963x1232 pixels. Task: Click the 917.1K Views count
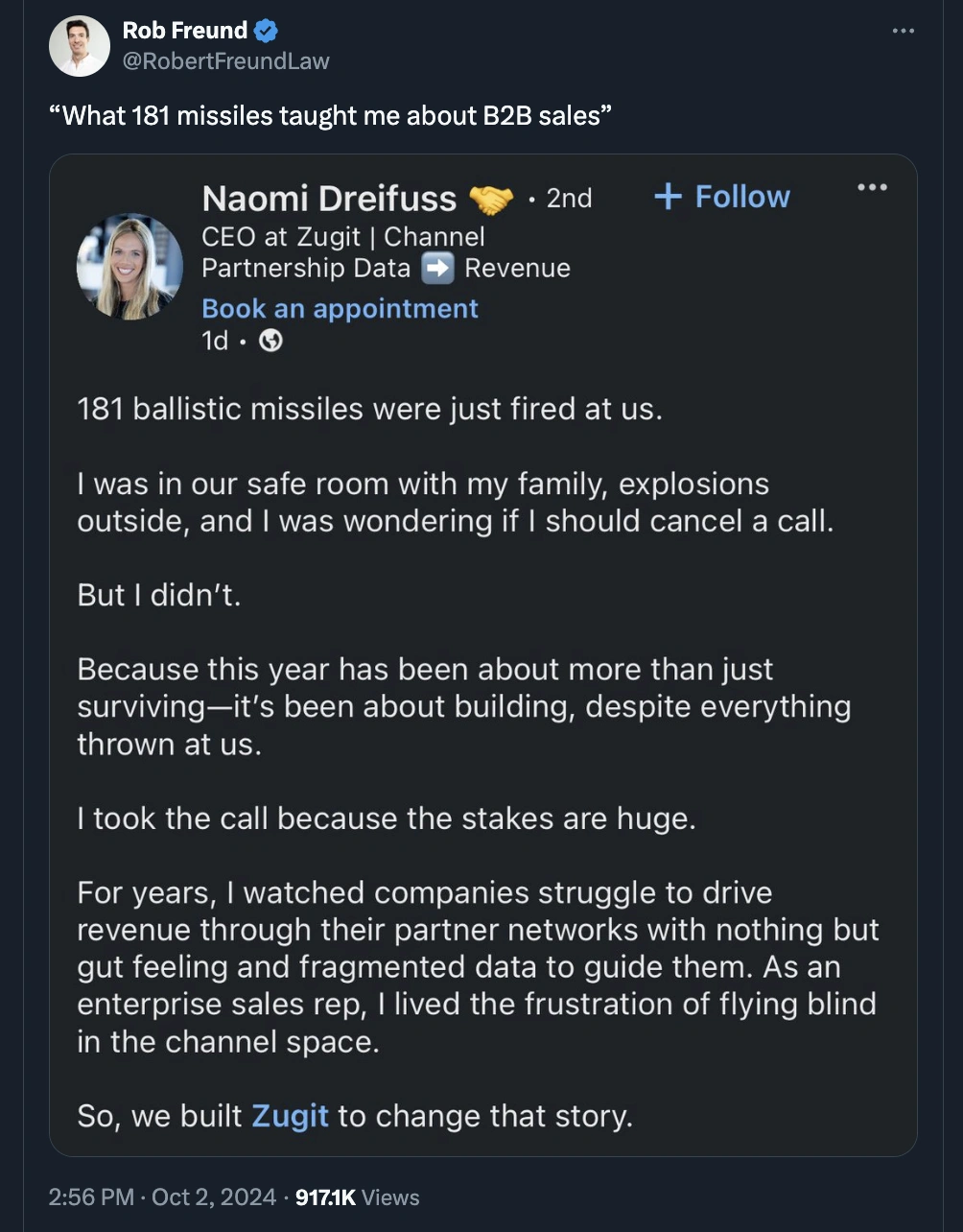point(358,1196)
